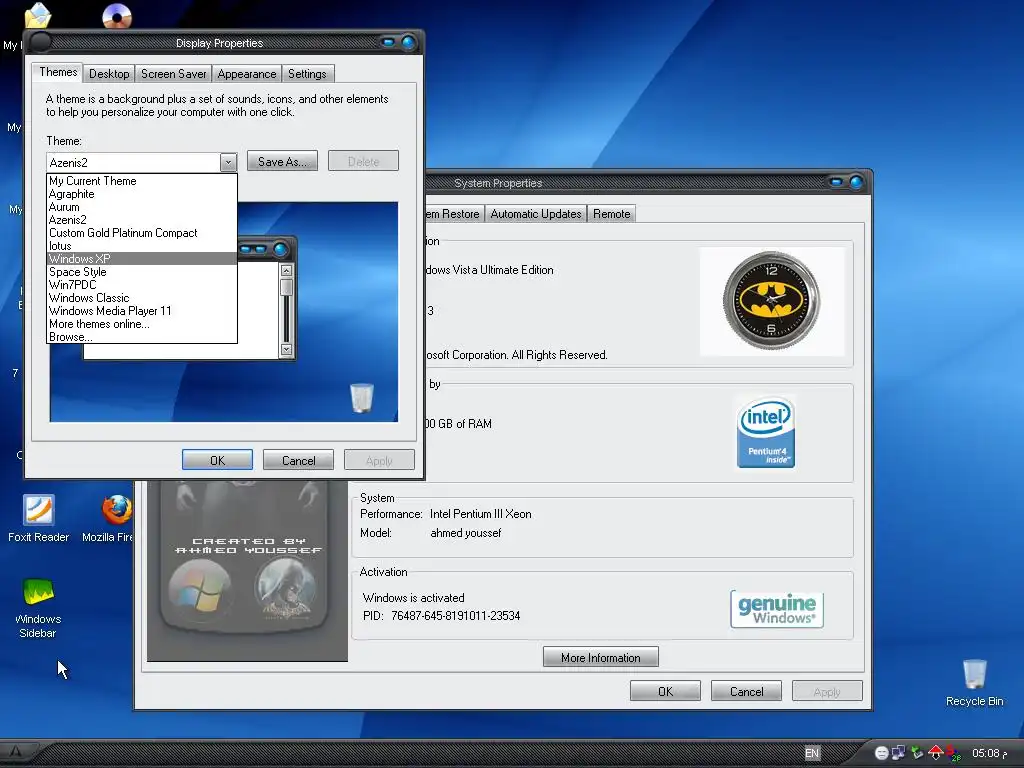Click the network computers icon in the system tray

point(899,752)
